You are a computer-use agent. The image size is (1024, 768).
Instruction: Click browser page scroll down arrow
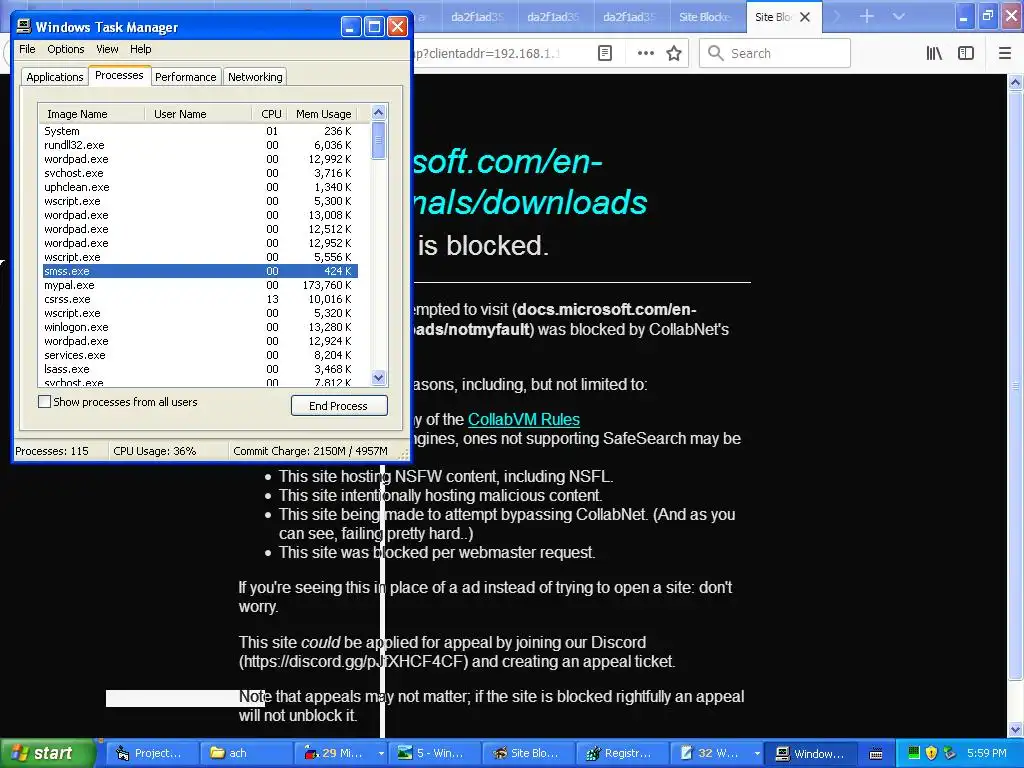1015,729
